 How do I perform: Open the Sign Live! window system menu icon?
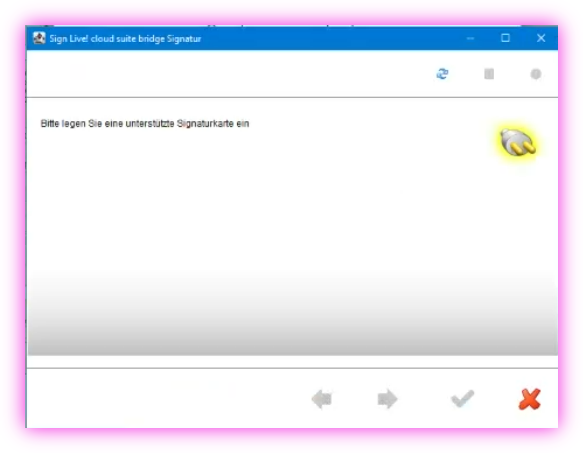point(39,38)
